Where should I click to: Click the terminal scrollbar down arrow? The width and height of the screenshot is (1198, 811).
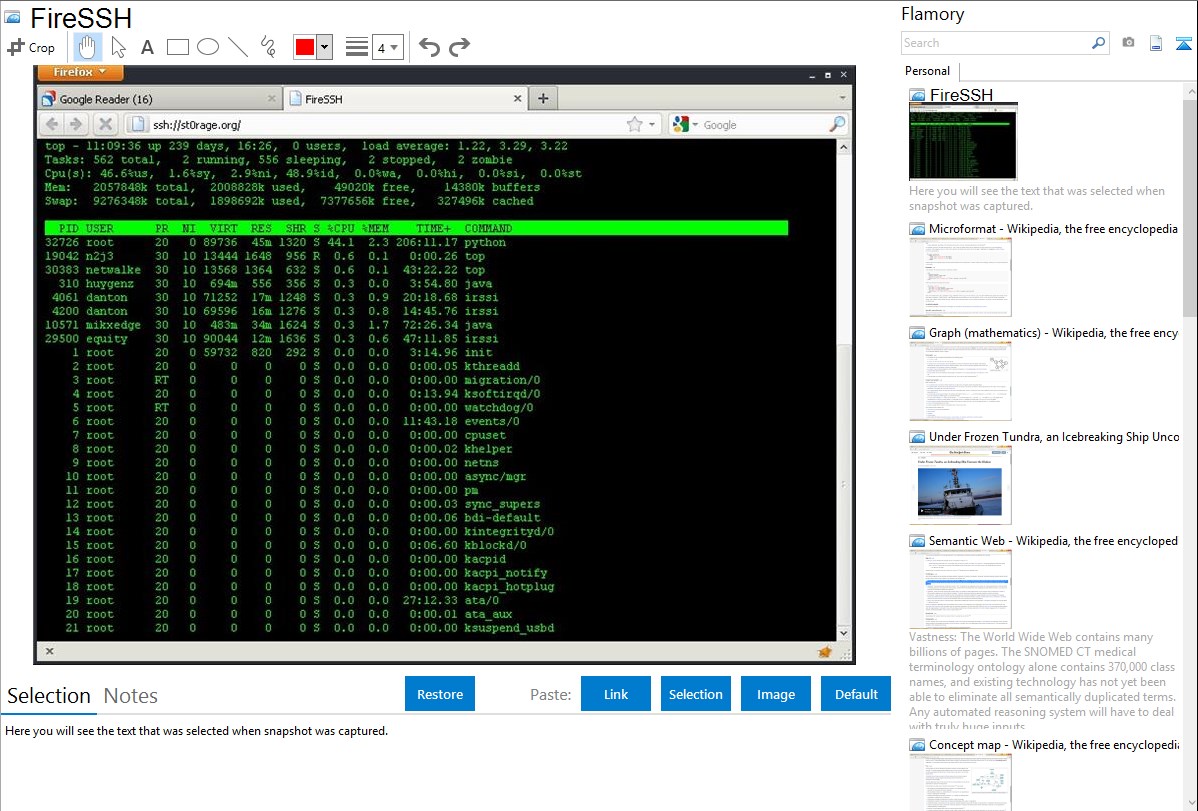[843, 633]
